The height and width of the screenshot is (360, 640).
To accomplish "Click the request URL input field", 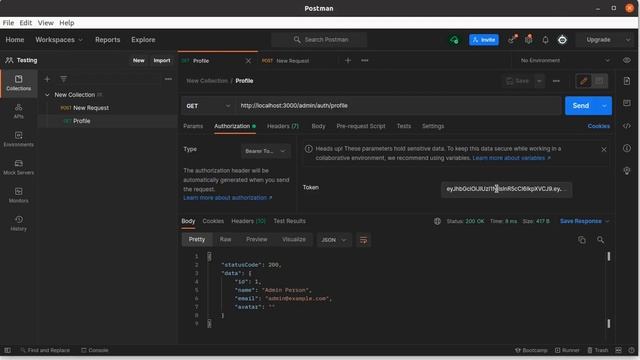I will point(398,106).
